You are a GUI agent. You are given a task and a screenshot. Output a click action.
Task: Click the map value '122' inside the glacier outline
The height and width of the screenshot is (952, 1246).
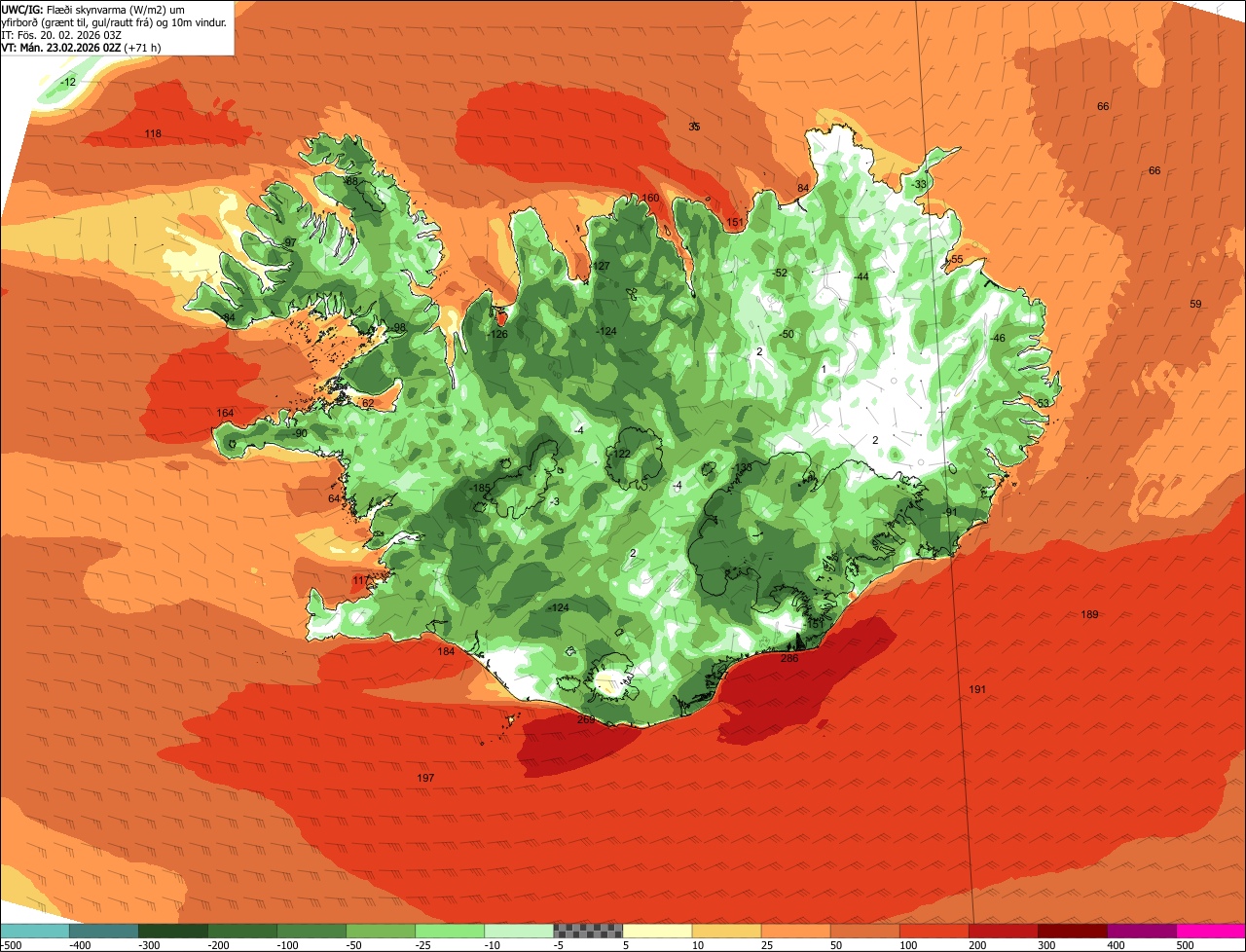pyautogui.click(x=621, y=455)
